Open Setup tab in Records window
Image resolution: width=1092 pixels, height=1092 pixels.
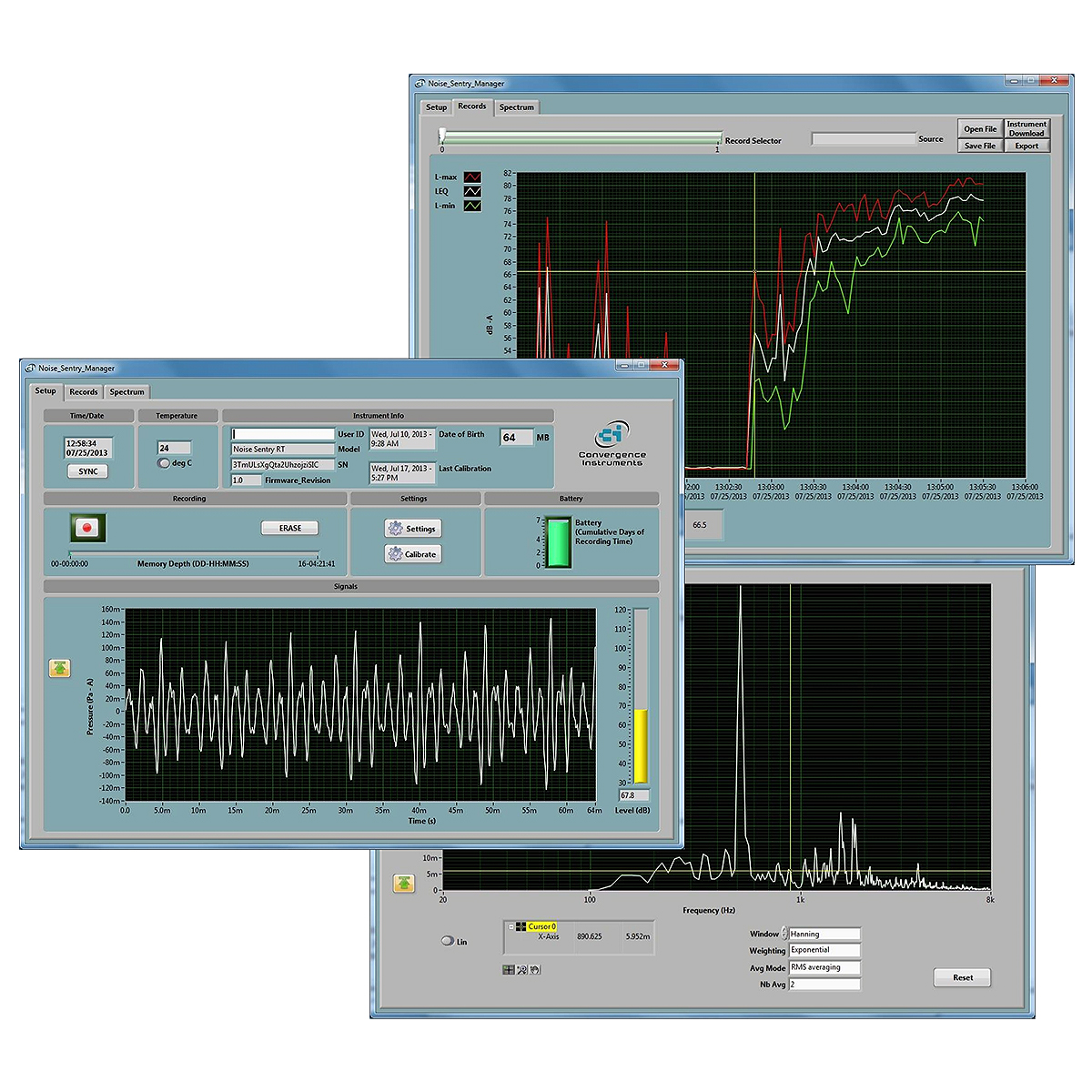click(436, 107)
